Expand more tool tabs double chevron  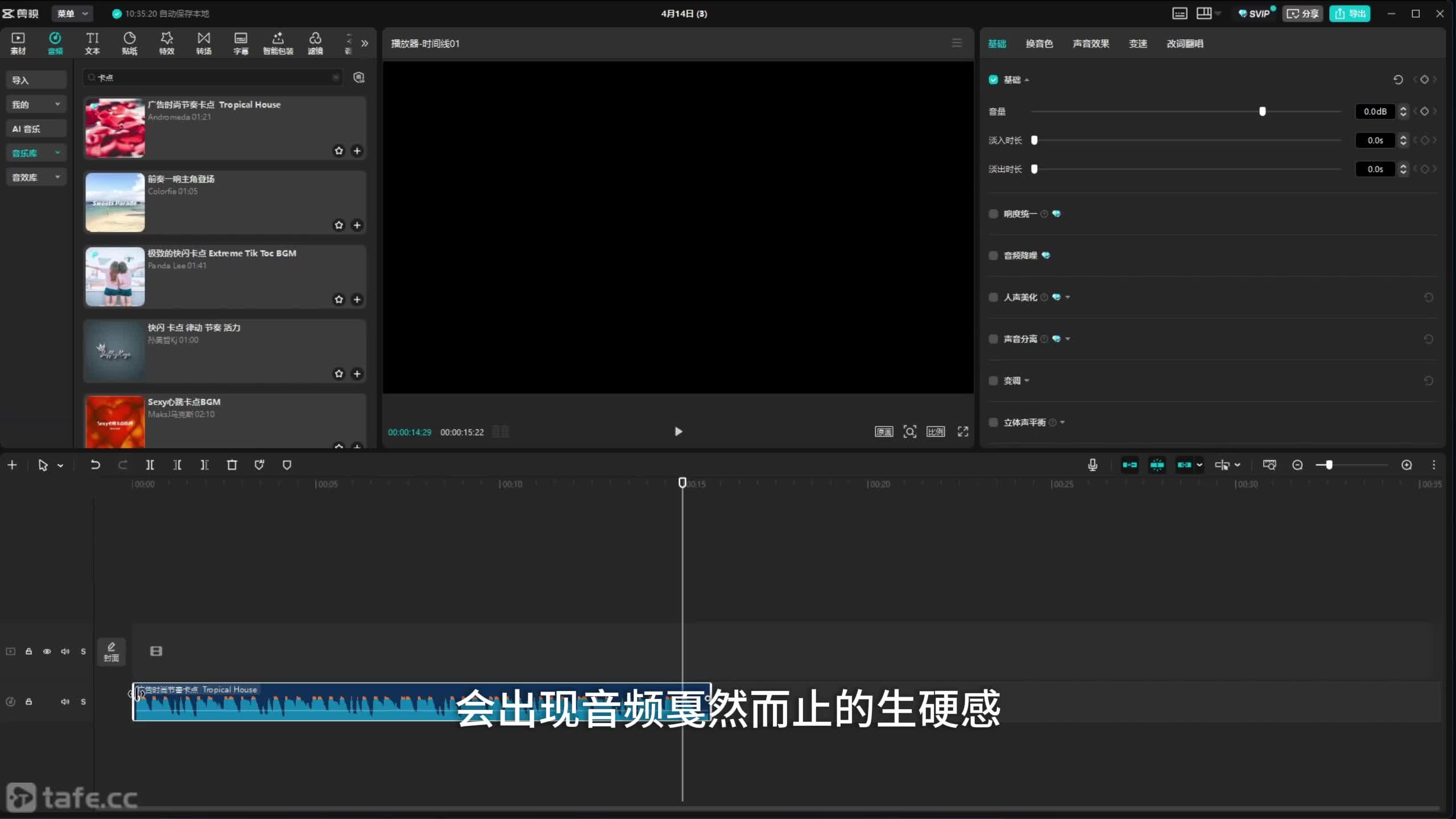click(365, 43)
